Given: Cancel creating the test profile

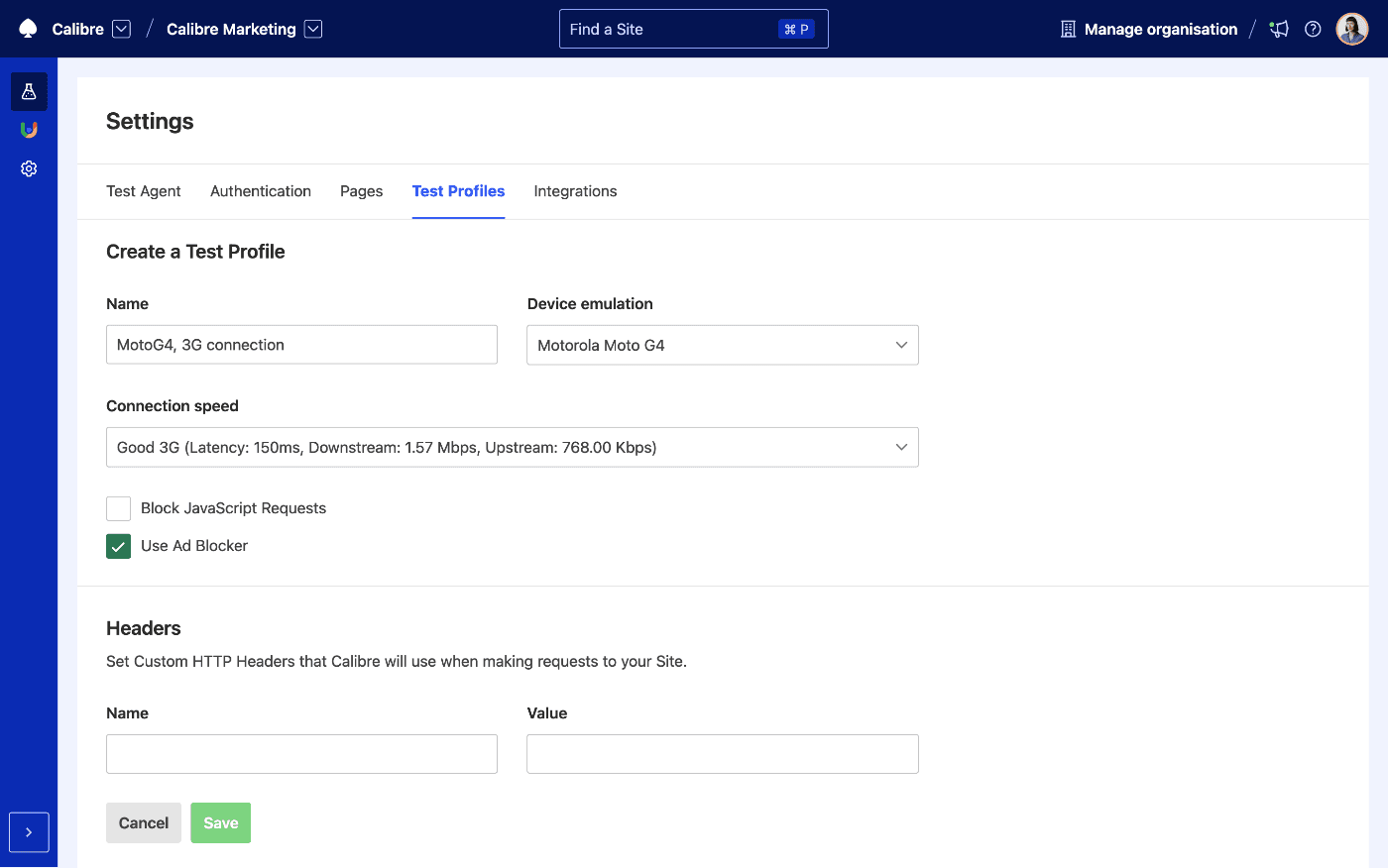Looking at the screenshot, I should [143, 822].
